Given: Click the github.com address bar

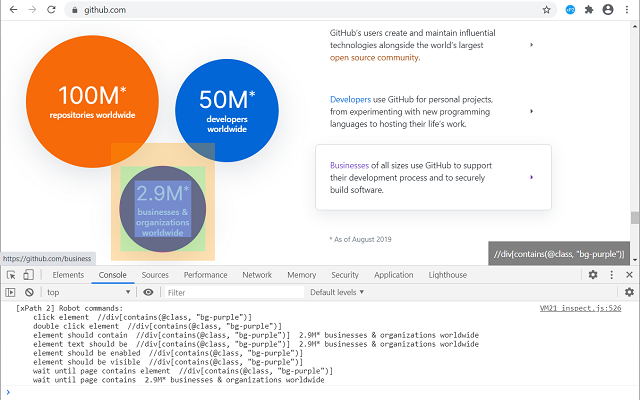Looking at the screenshot, I should [x=309, y=10].
